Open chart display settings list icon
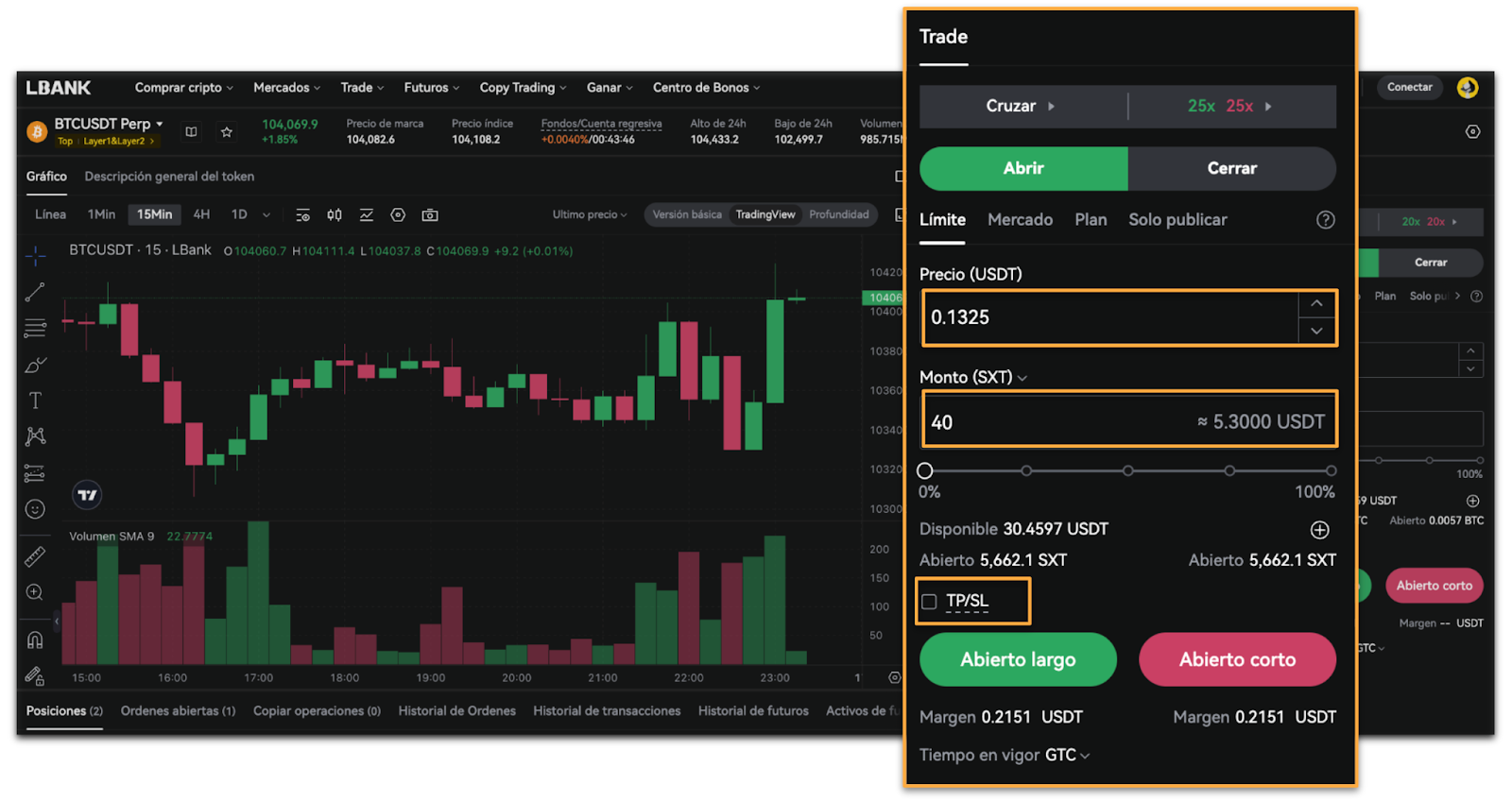1512x801 pixels. pos(302,215)
